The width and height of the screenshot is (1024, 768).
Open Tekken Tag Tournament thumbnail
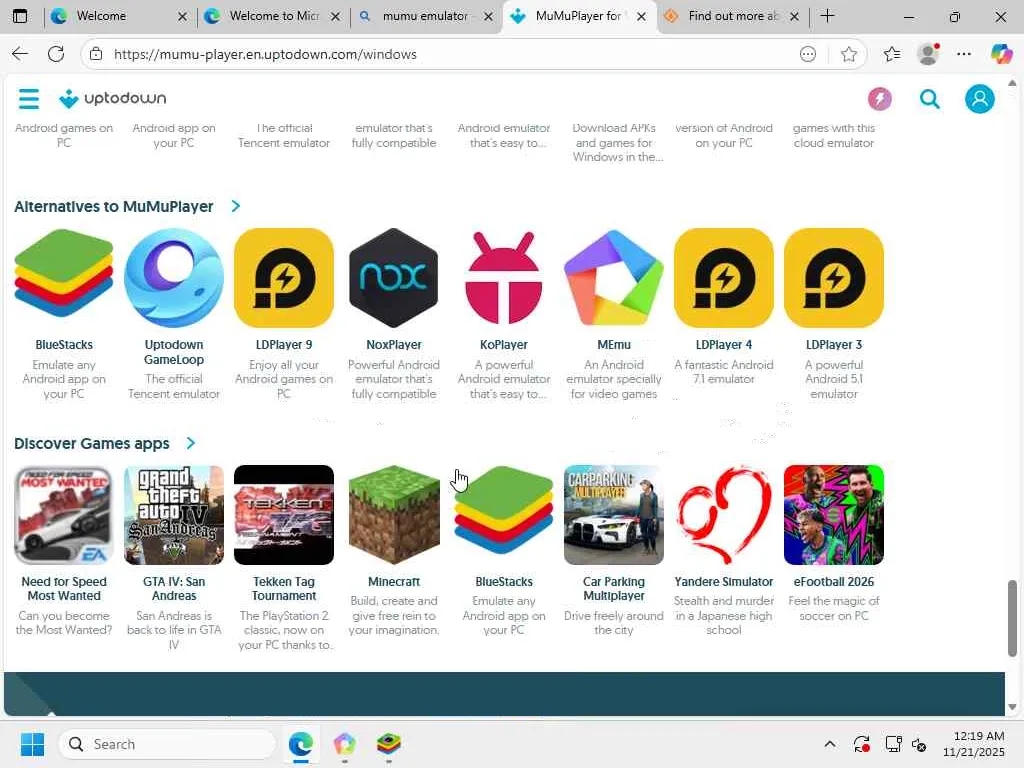(x=284, y=515)
